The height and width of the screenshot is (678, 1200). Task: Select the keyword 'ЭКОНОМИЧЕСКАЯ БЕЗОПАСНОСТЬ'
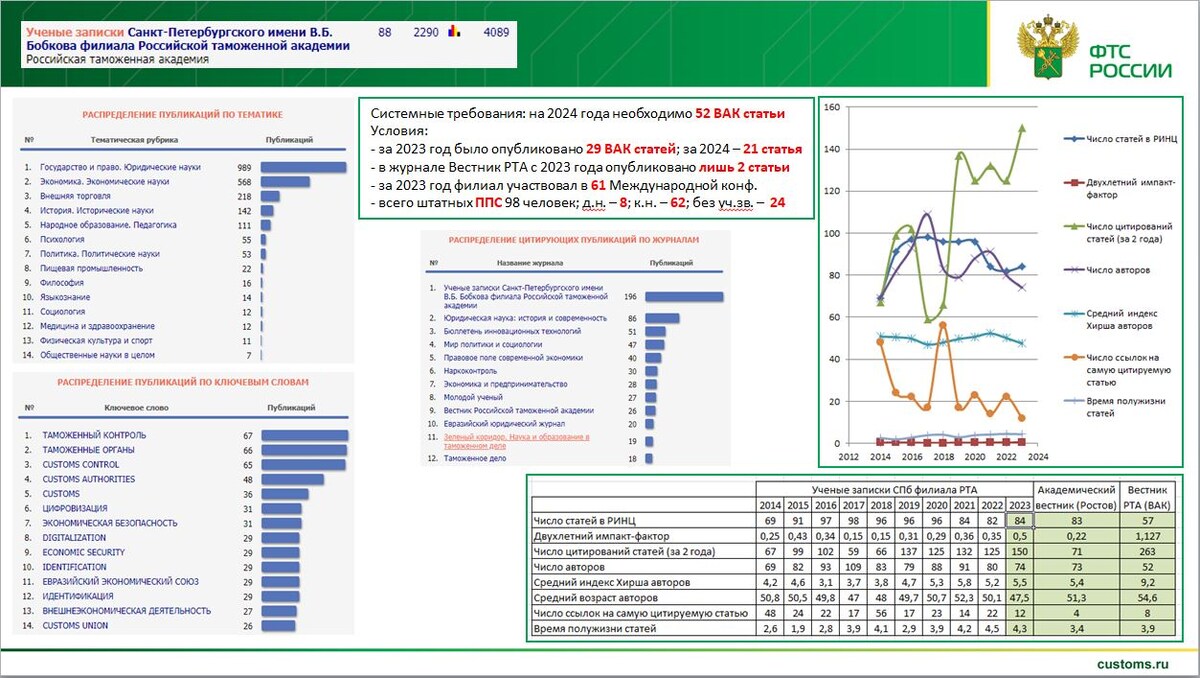pos(110,523)
